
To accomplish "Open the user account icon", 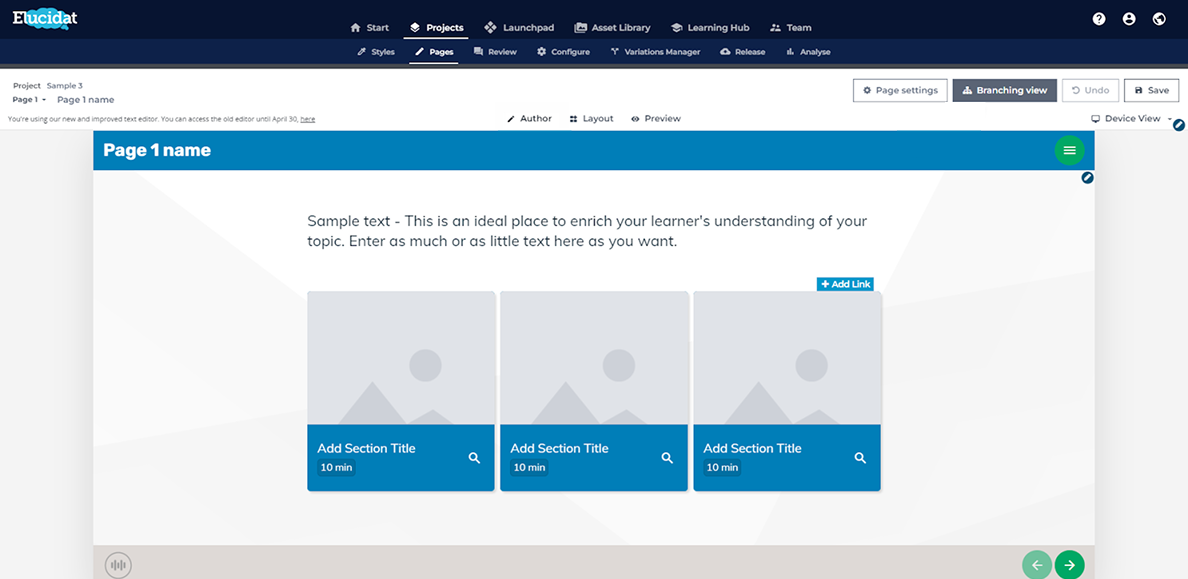I will point(1129,19).
